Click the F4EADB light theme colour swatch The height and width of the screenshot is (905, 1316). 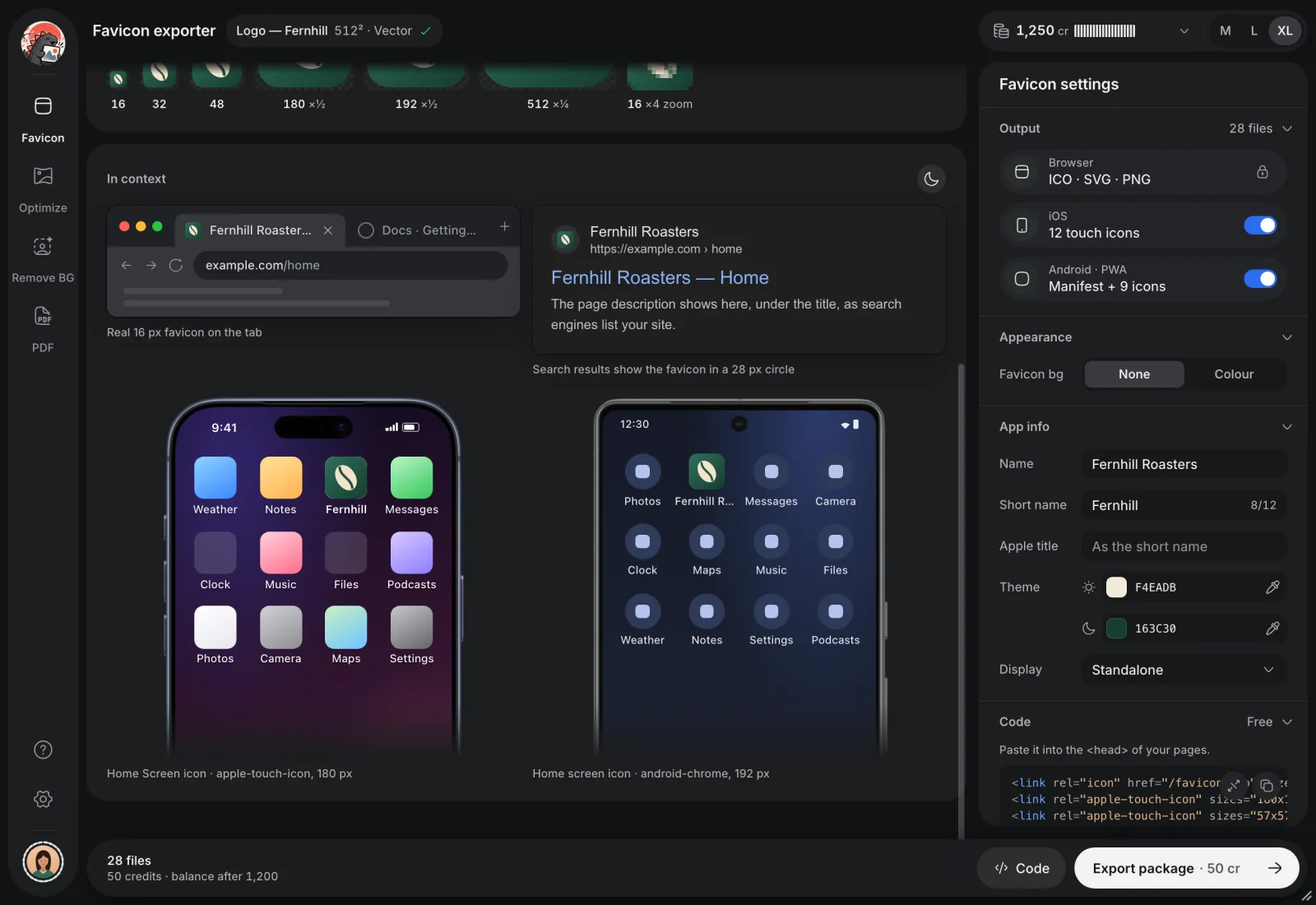pos(1116,587)
